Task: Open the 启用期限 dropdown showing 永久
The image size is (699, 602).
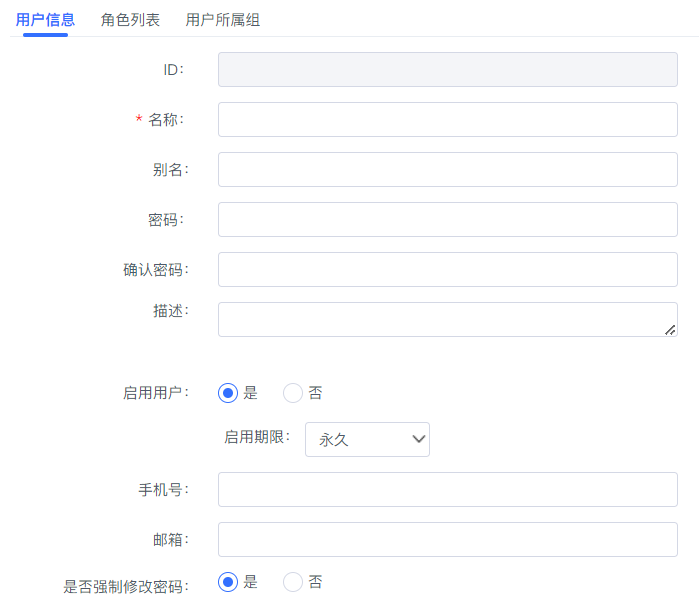Action: click(x=367, y=439)
